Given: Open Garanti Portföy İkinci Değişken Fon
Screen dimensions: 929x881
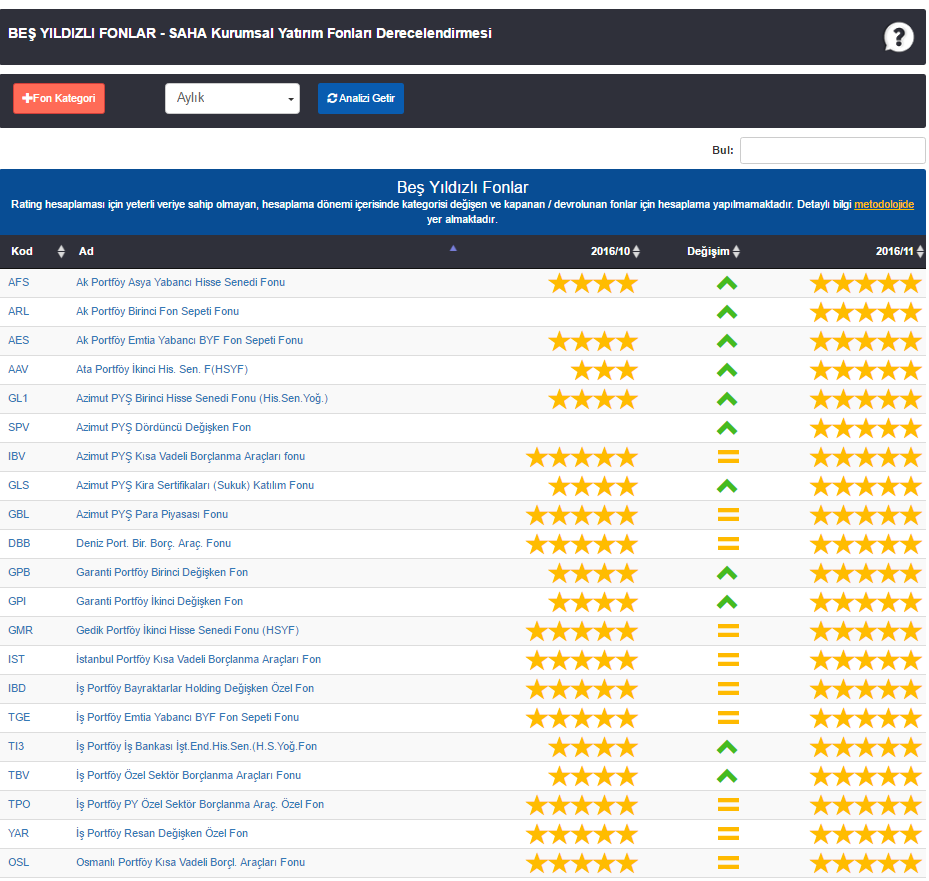Looking at the screenshot, I should point(159,602).
